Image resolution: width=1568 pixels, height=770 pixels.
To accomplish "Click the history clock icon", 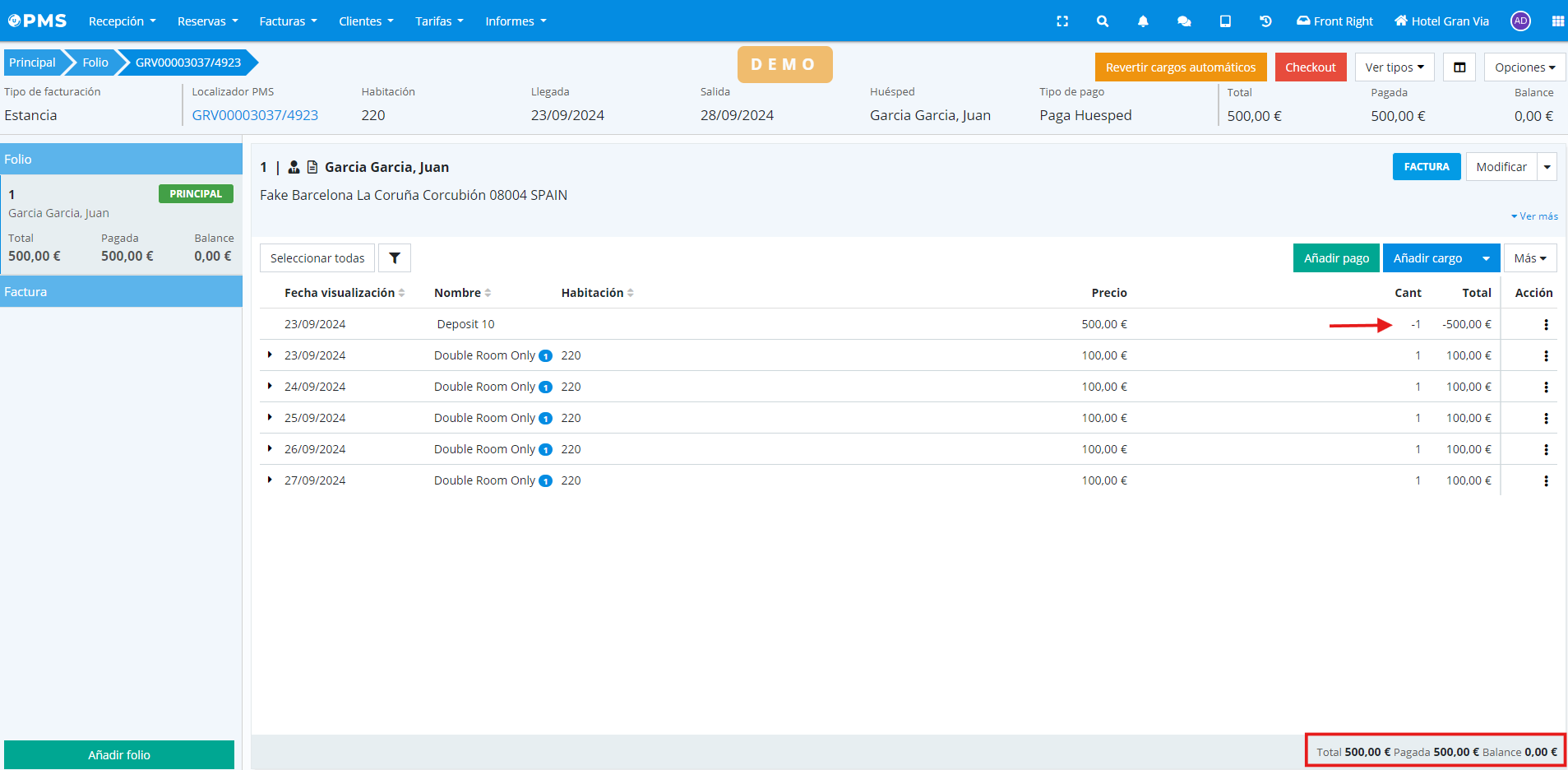I will pyautogui.click(x=1265, y=21).
